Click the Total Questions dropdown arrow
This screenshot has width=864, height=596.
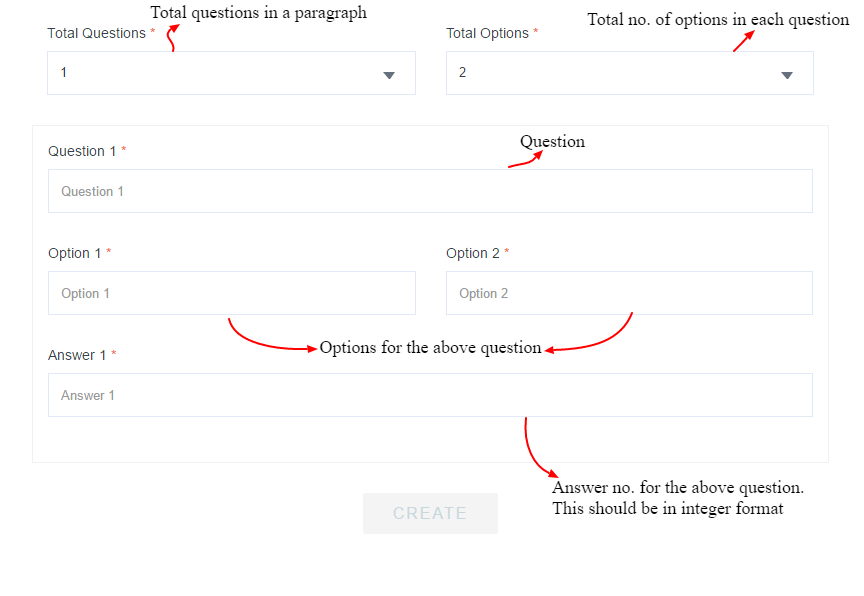point(389,75)
